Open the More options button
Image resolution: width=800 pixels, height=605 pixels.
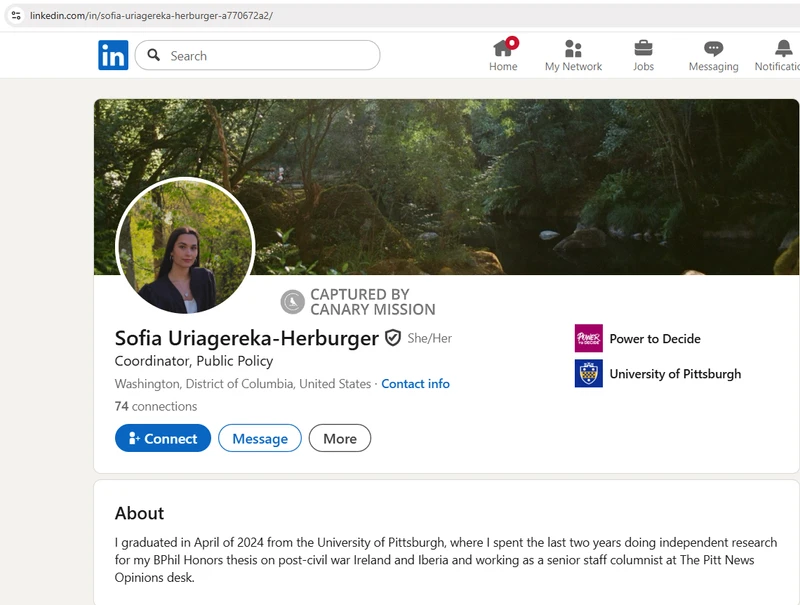point(340,438)
